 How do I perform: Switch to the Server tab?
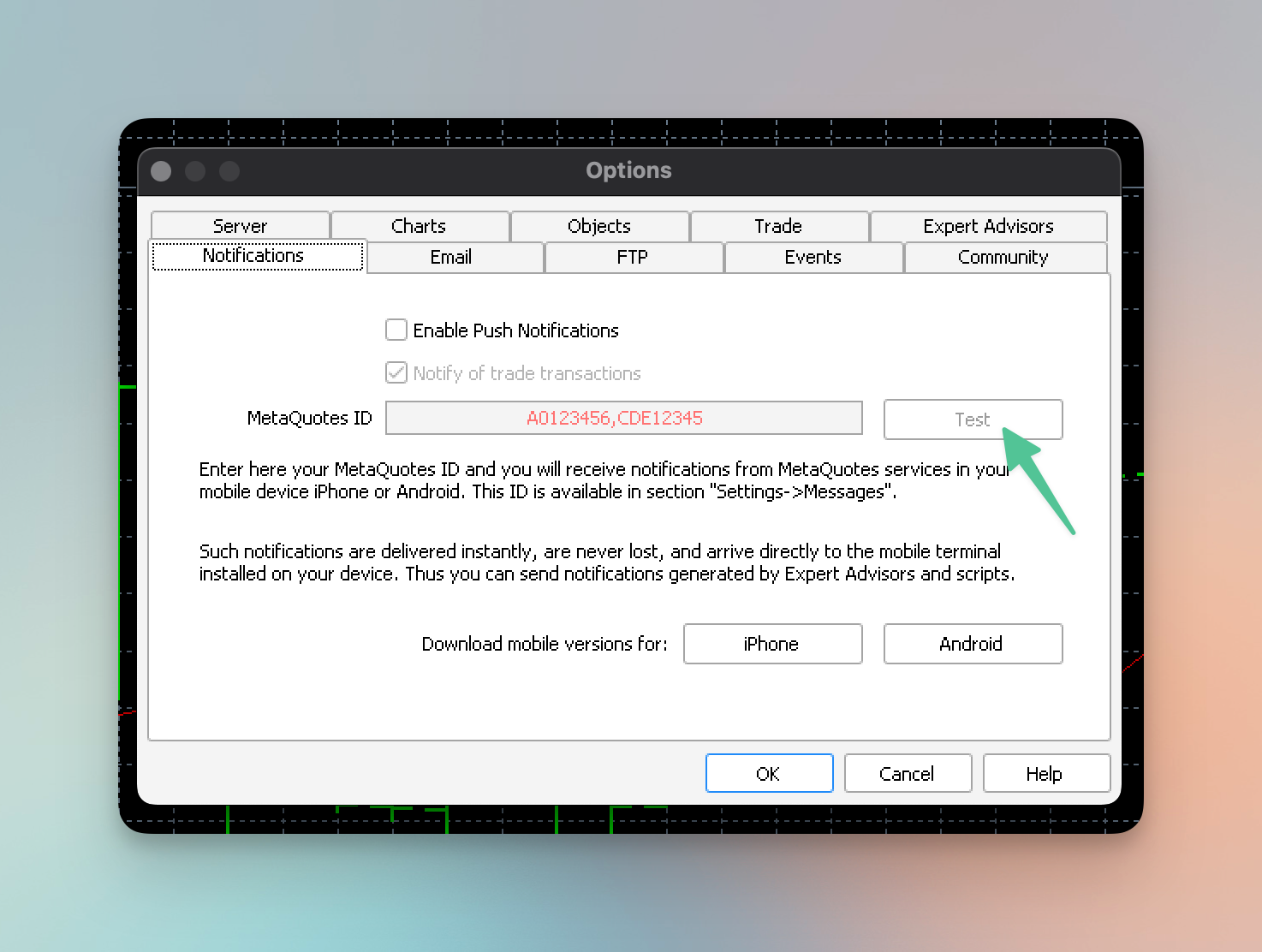click(x=240, y=226)
